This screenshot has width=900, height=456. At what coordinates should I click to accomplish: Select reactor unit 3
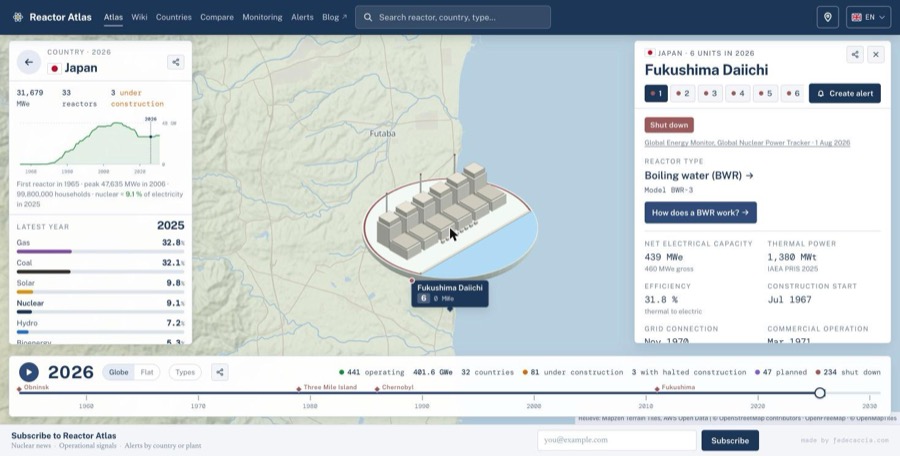(710, 93)
